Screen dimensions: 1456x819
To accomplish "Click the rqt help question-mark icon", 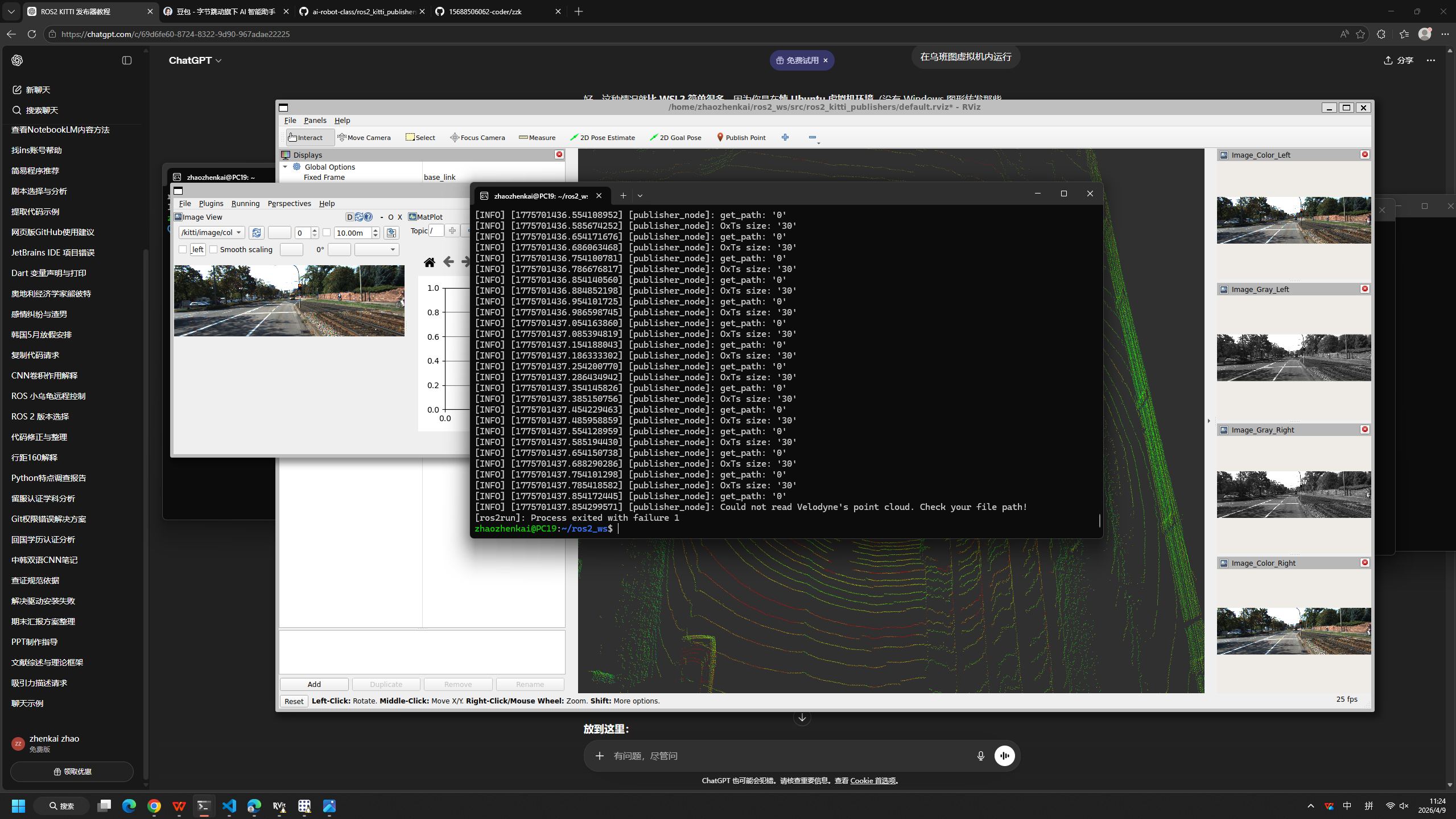I will pyautogui.click(x=368, y=217).
